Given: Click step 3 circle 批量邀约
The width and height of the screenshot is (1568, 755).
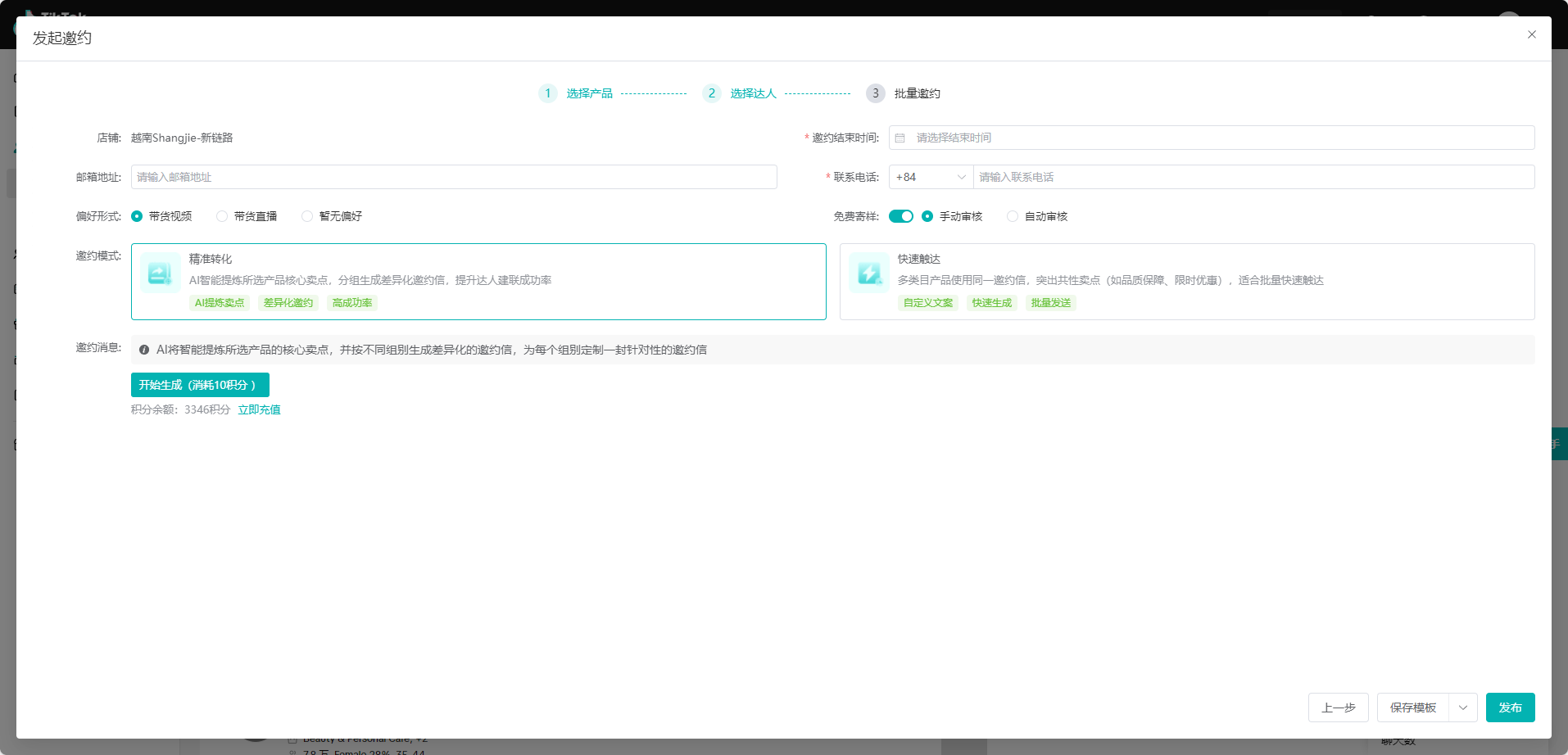Looking at the screenshot, I should 876,93.
